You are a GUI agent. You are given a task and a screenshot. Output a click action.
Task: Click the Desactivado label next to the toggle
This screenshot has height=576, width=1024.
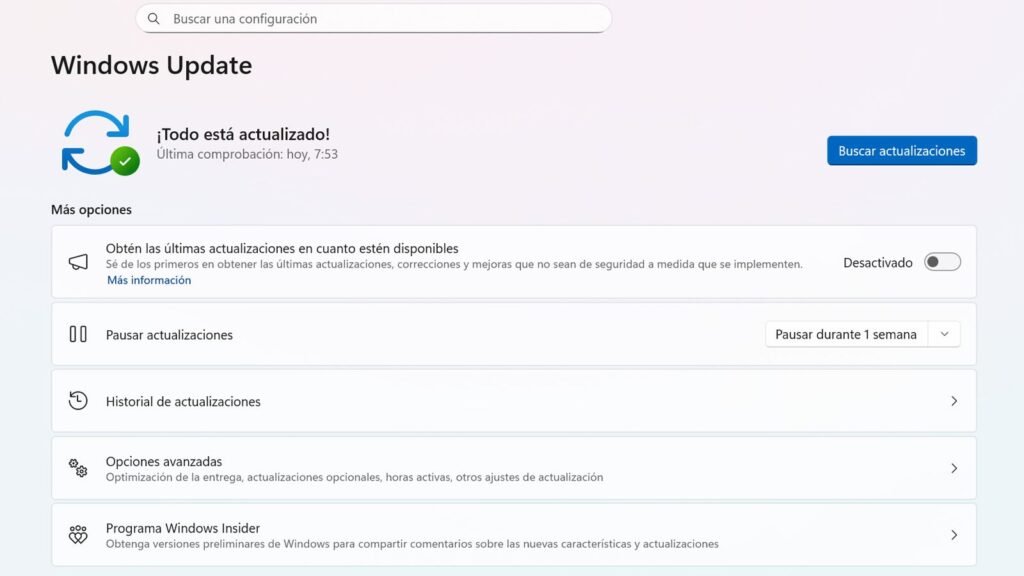click(x=877, y=263)
